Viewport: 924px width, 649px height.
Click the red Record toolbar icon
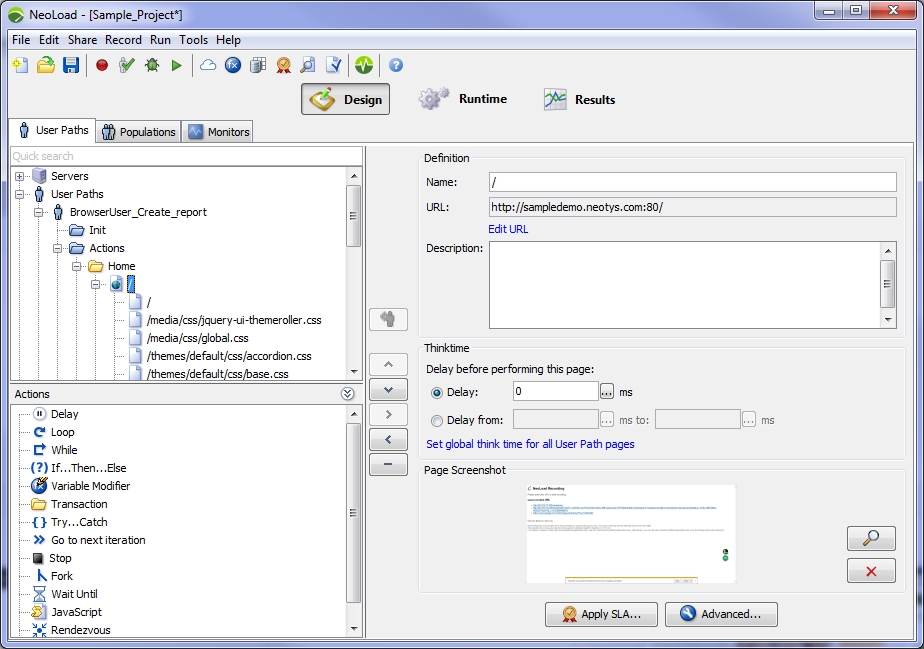[102, 65]
